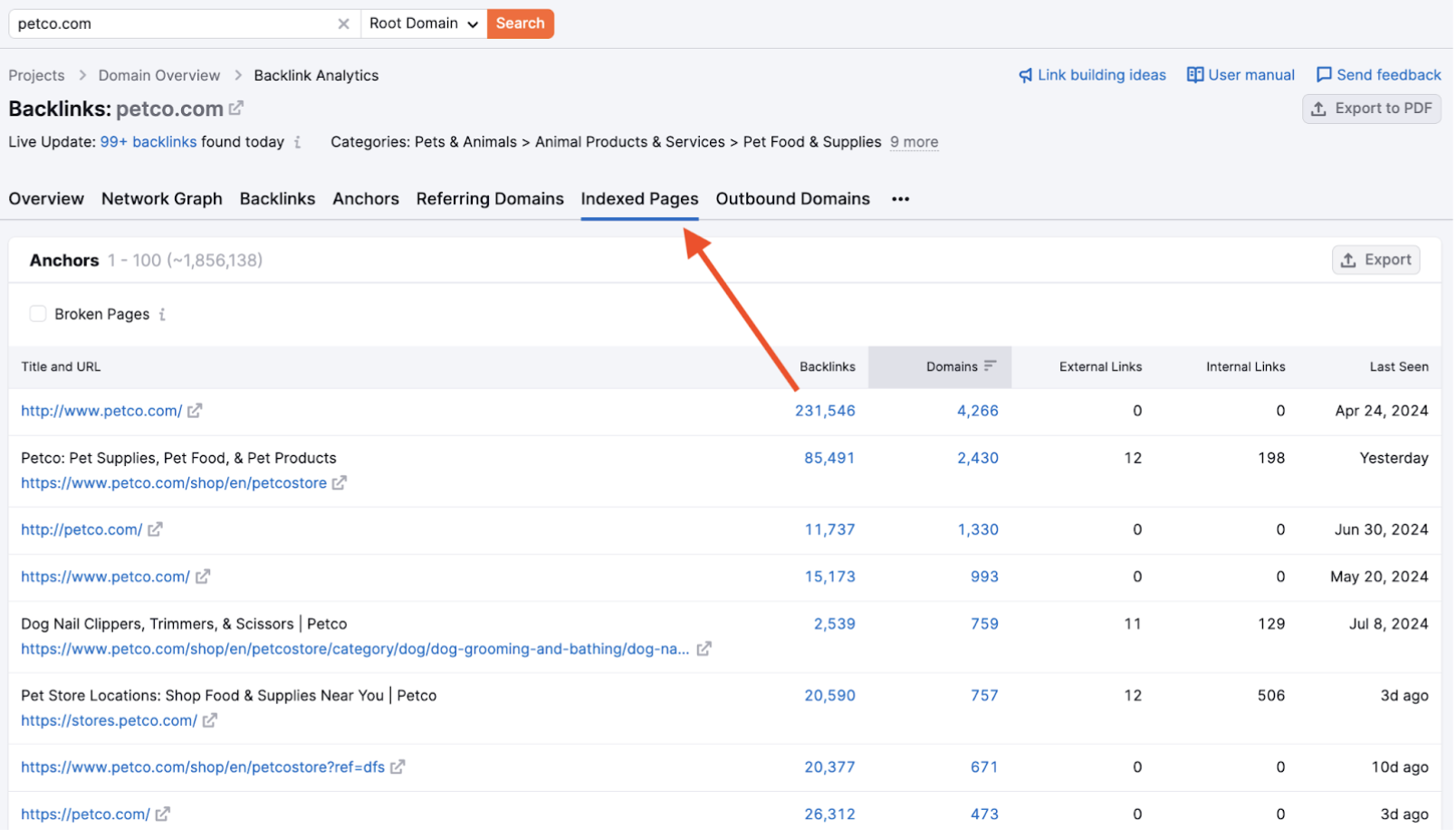Expand the three-dots more tabs menu

pyautogui.click(x=900, y=199)
